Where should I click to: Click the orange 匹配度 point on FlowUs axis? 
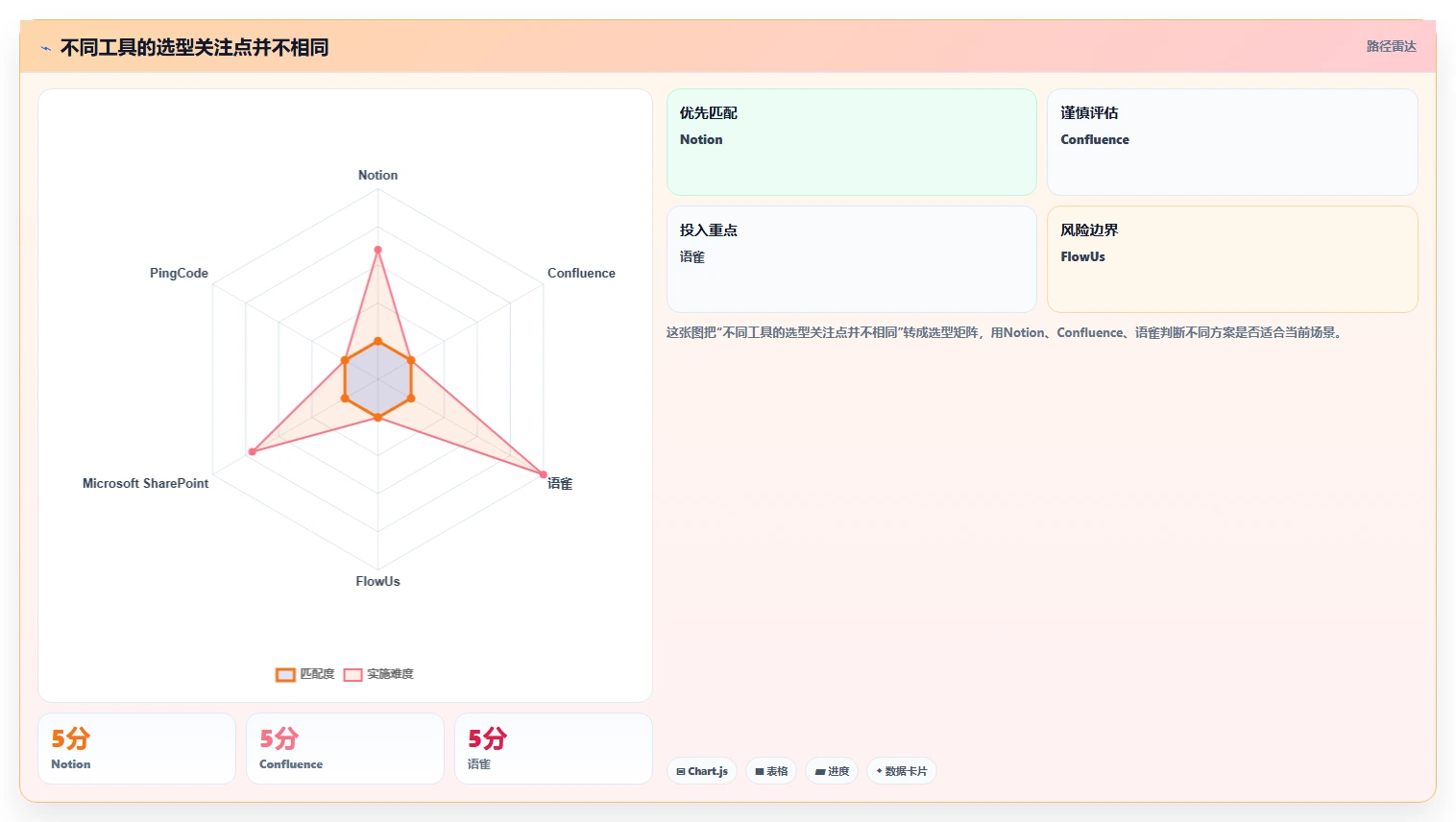tap(377, 418)
